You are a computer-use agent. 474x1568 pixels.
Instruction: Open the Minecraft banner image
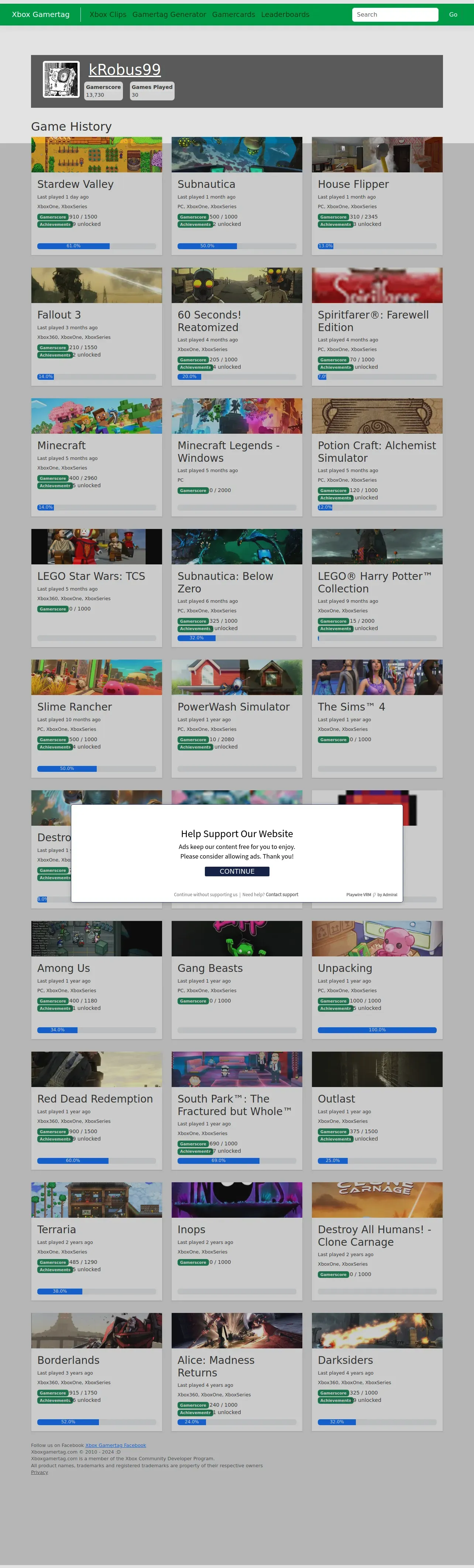[97, 416]
